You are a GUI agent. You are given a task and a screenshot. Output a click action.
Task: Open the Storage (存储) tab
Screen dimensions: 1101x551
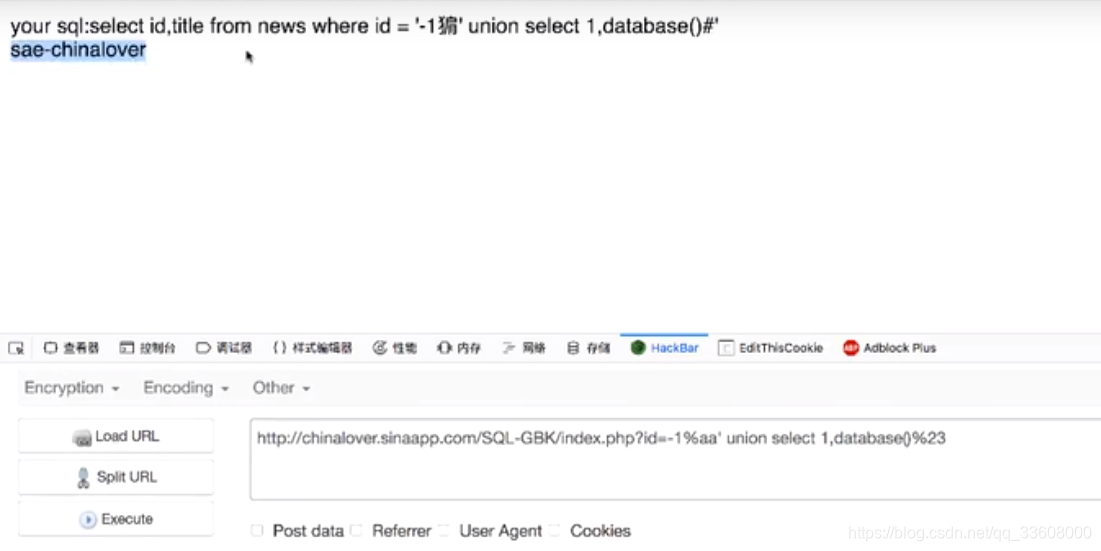[588, 348]
